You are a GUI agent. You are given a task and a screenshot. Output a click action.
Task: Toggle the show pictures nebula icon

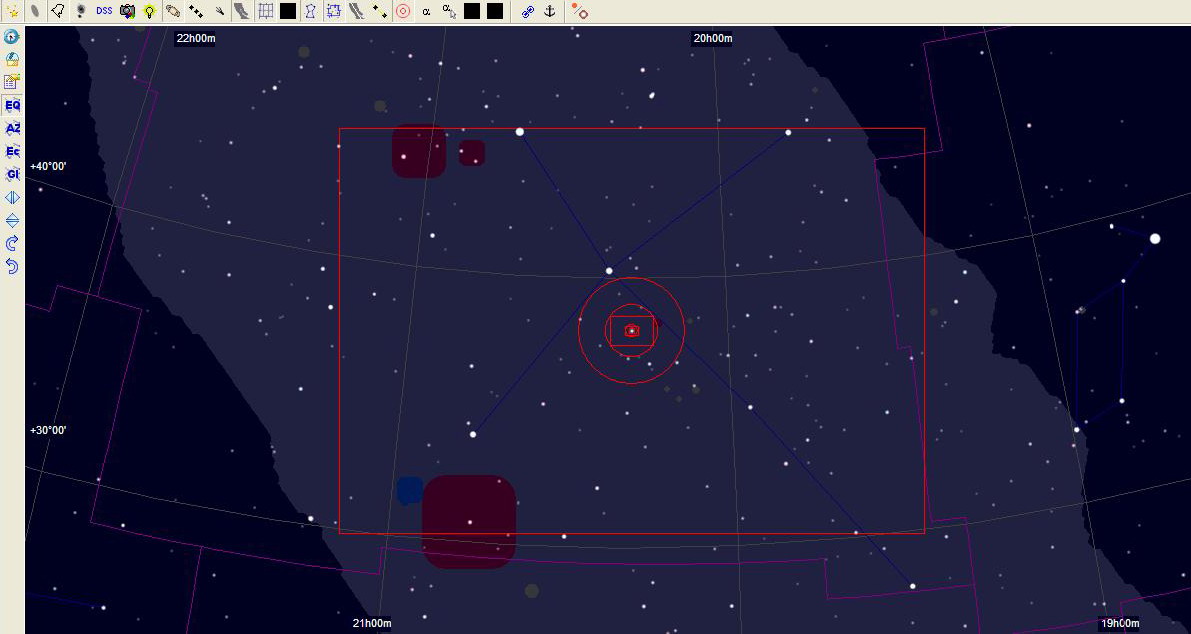[x=81, y=11]
